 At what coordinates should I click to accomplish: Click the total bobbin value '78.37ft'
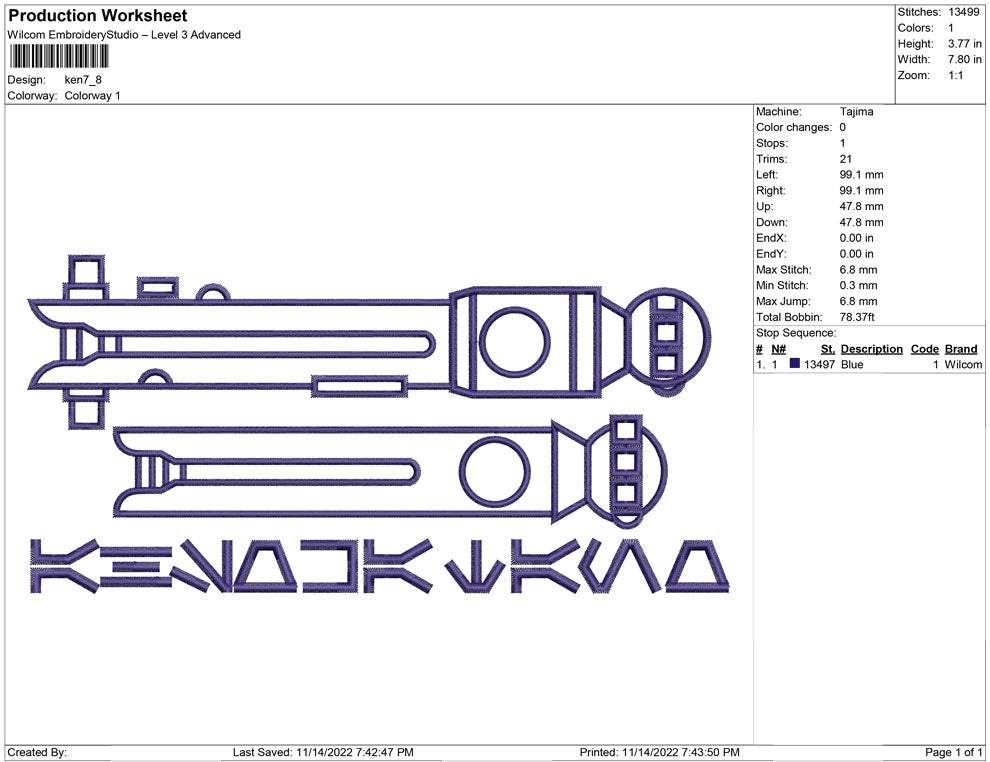857,317
